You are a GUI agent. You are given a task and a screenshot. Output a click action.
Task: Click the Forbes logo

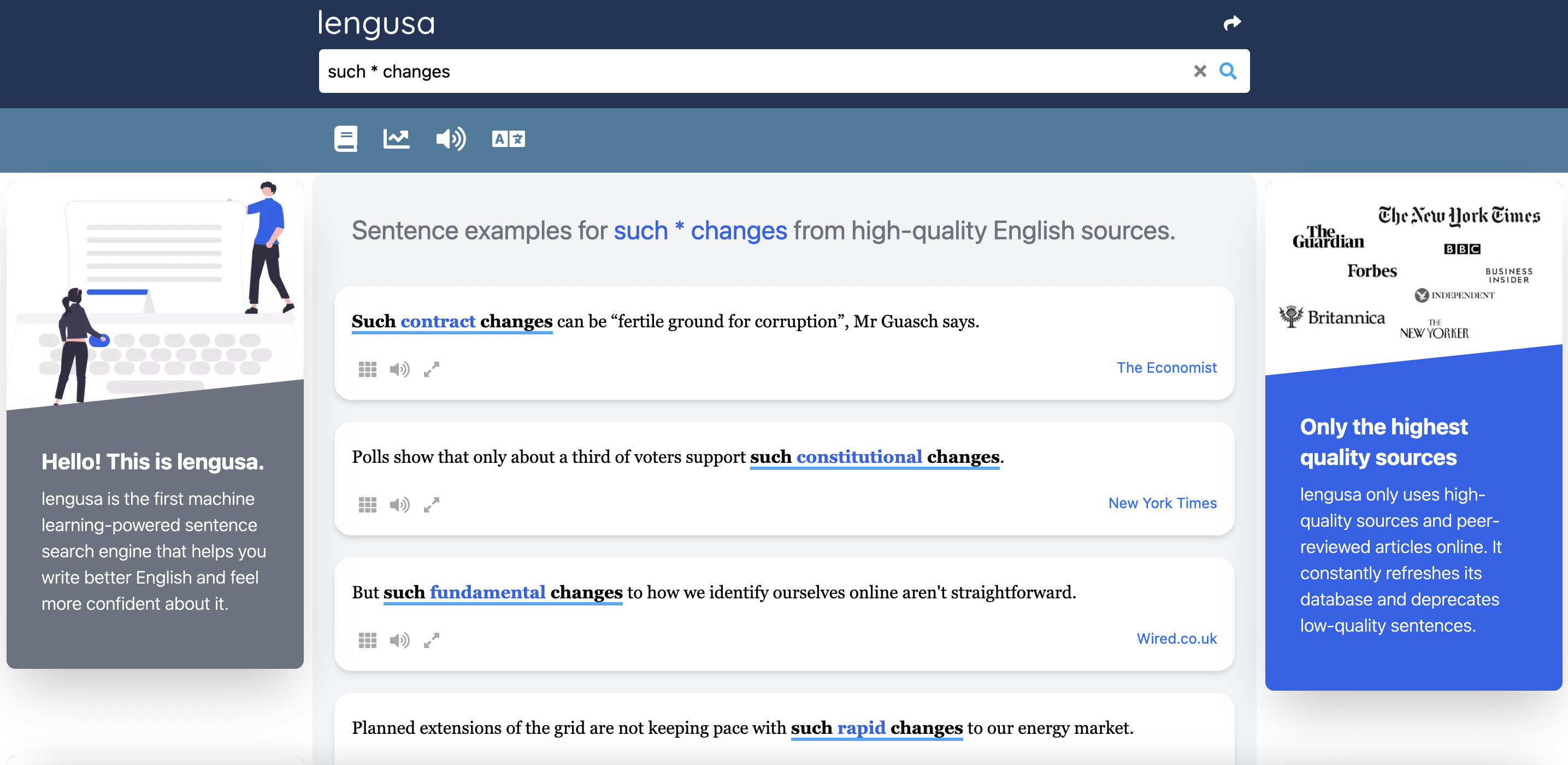1371,271
